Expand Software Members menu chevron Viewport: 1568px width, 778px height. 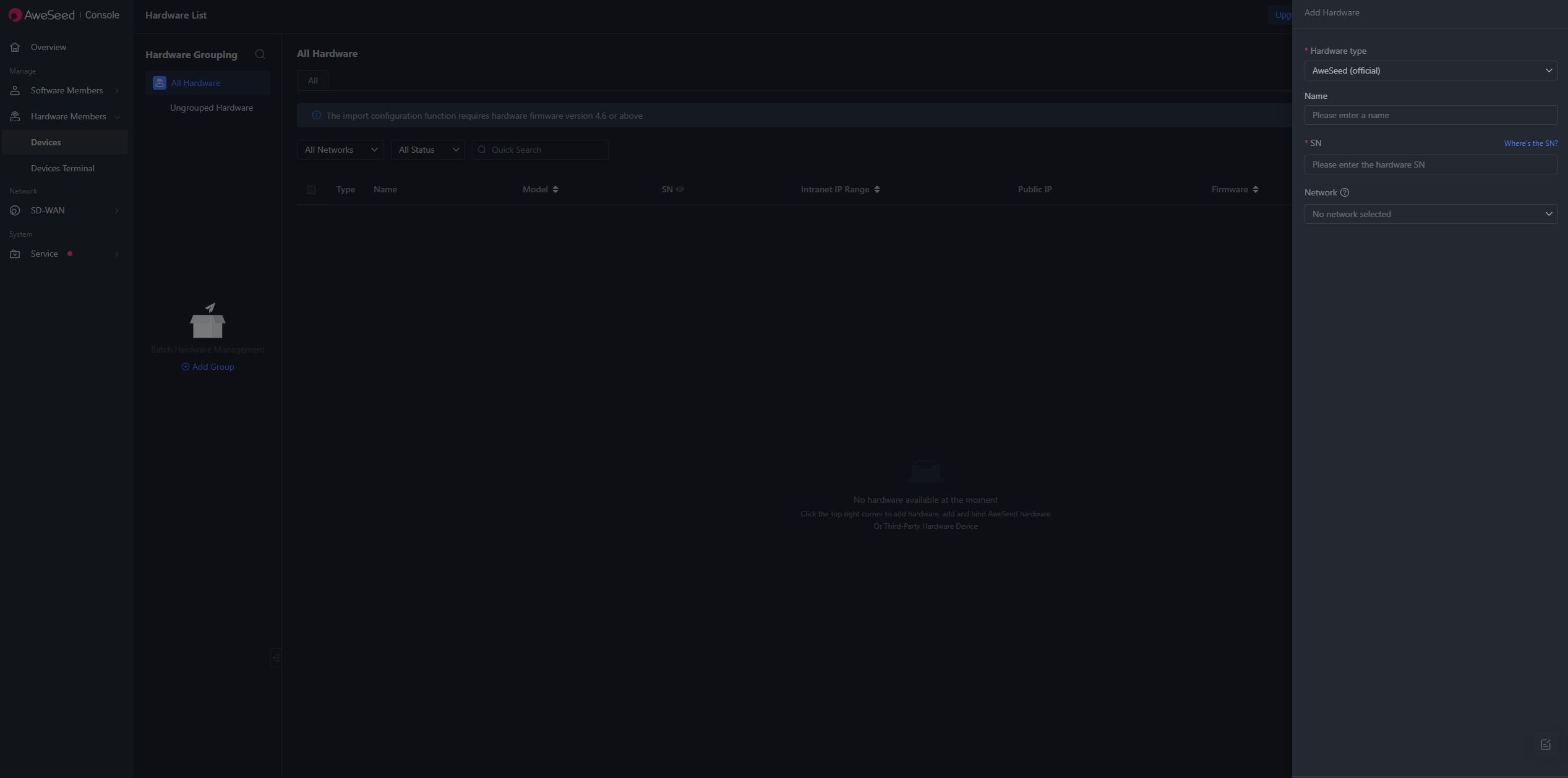[x=116, y=90]
